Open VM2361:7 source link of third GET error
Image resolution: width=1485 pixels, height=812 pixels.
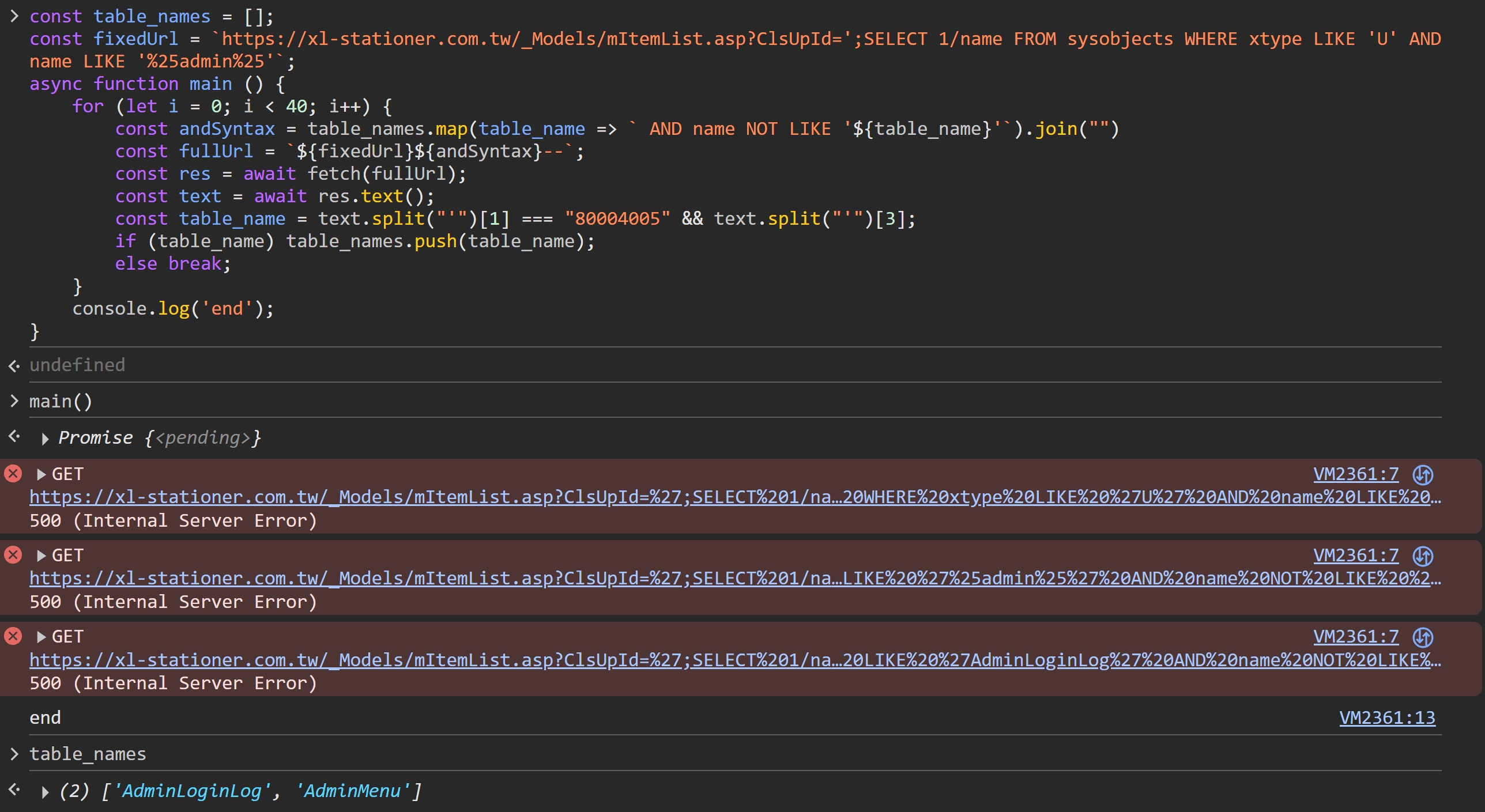point(1356,637)
